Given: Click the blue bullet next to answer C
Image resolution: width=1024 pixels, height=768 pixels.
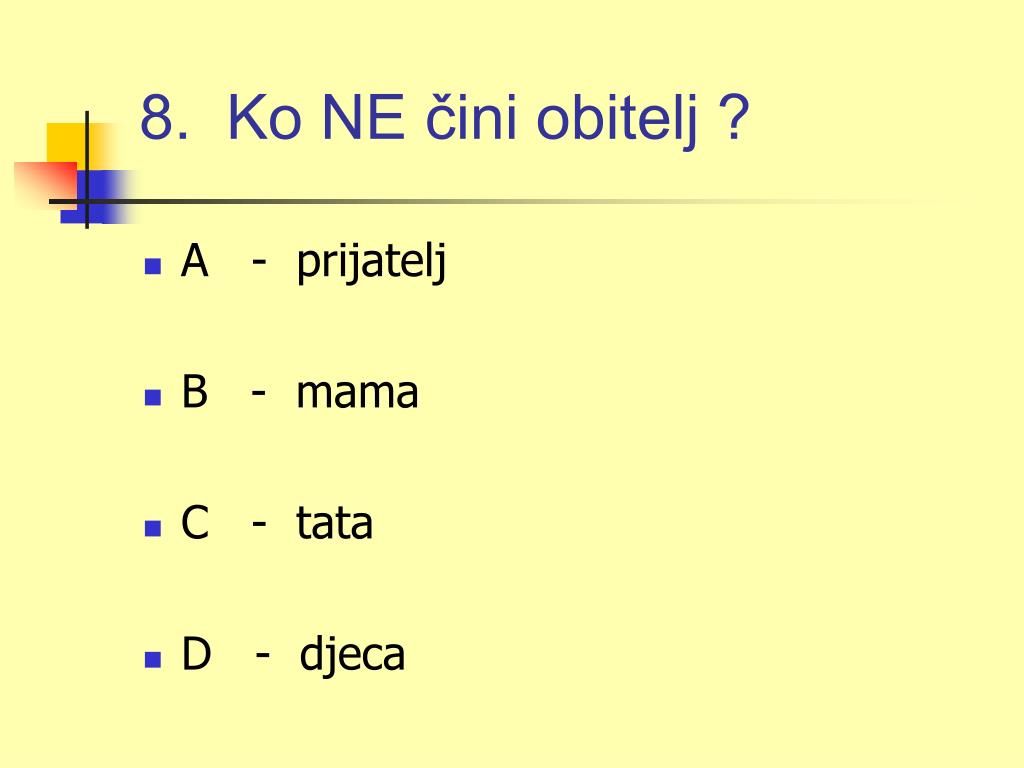Looking at the screenshot, I should point(153,528).
